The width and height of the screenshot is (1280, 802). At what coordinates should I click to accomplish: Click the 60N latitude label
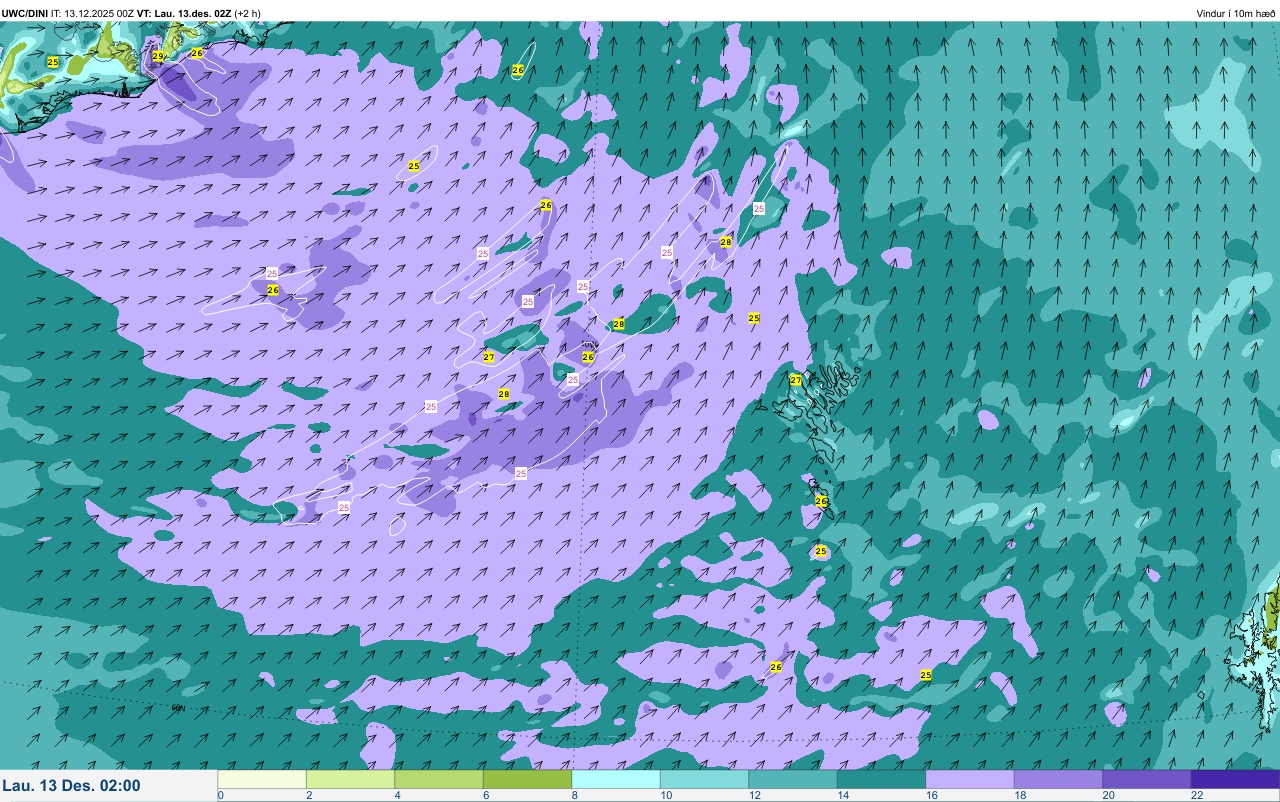[x=179, y=708]
